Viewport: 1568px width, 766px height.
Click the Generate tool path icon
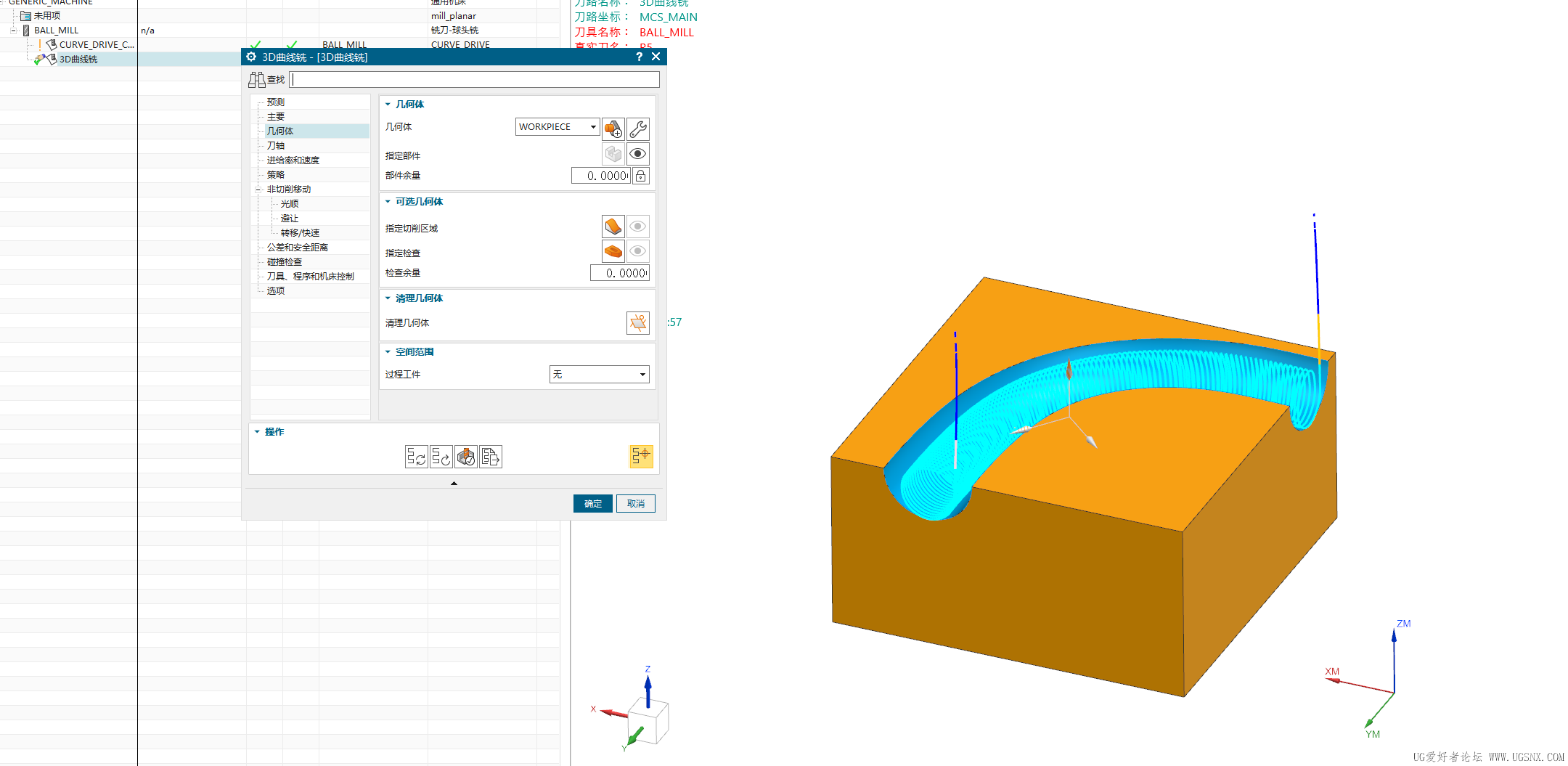point(417,457)
